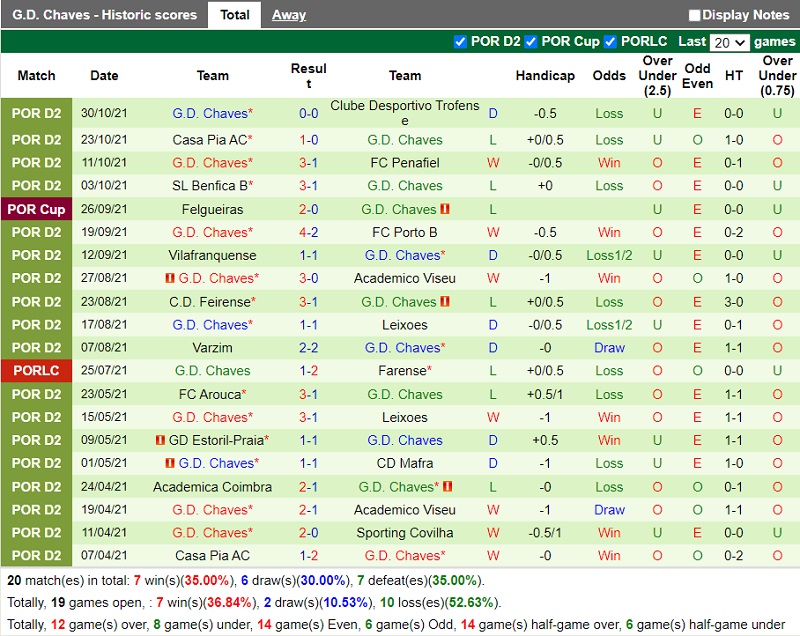Click the Draw odds in Varzim row
The width and height of the screenshot is (800, 636).
pyautogui.click(x=609, y=348)
